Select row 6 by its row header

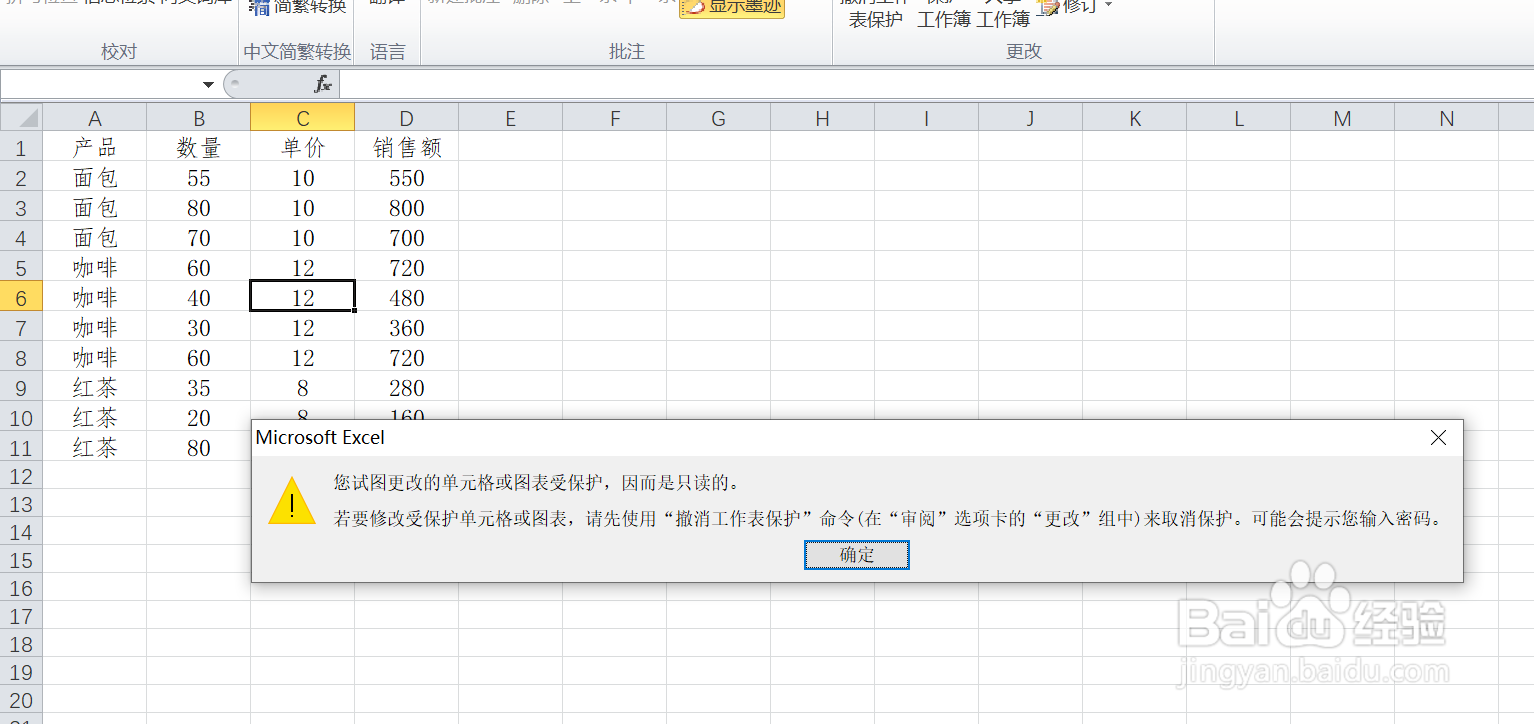[x=21, y=297]
